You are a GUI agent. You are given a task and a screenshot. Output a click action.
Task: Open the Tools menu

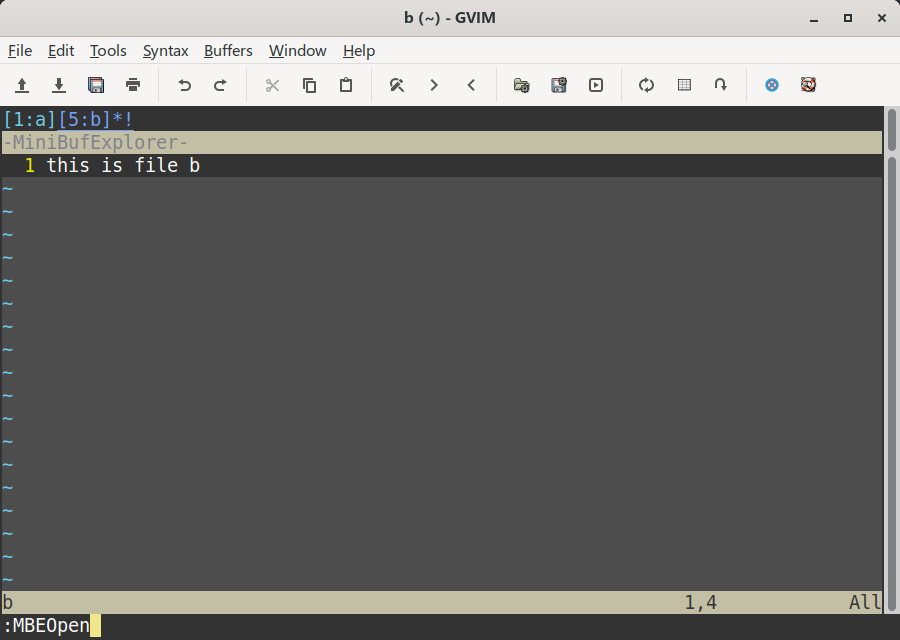point(108,51)
